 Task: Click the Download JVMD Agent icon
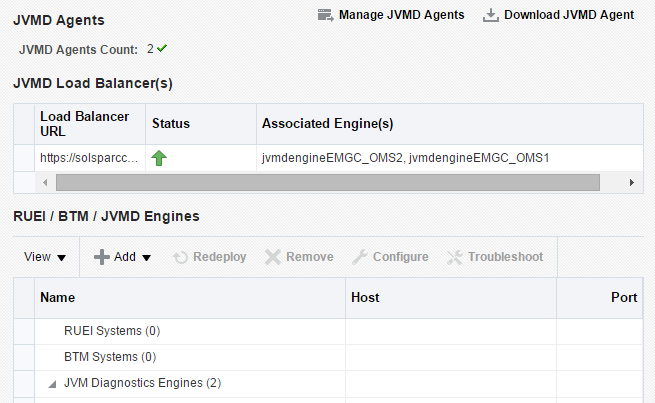click(491, 15)
